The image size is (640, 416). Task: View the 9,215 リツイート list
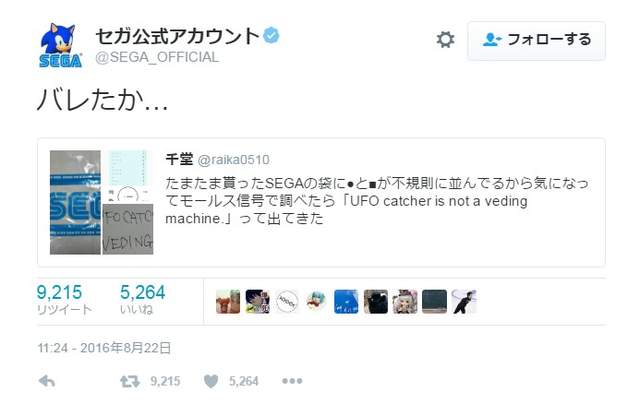(x=64, y=299)
